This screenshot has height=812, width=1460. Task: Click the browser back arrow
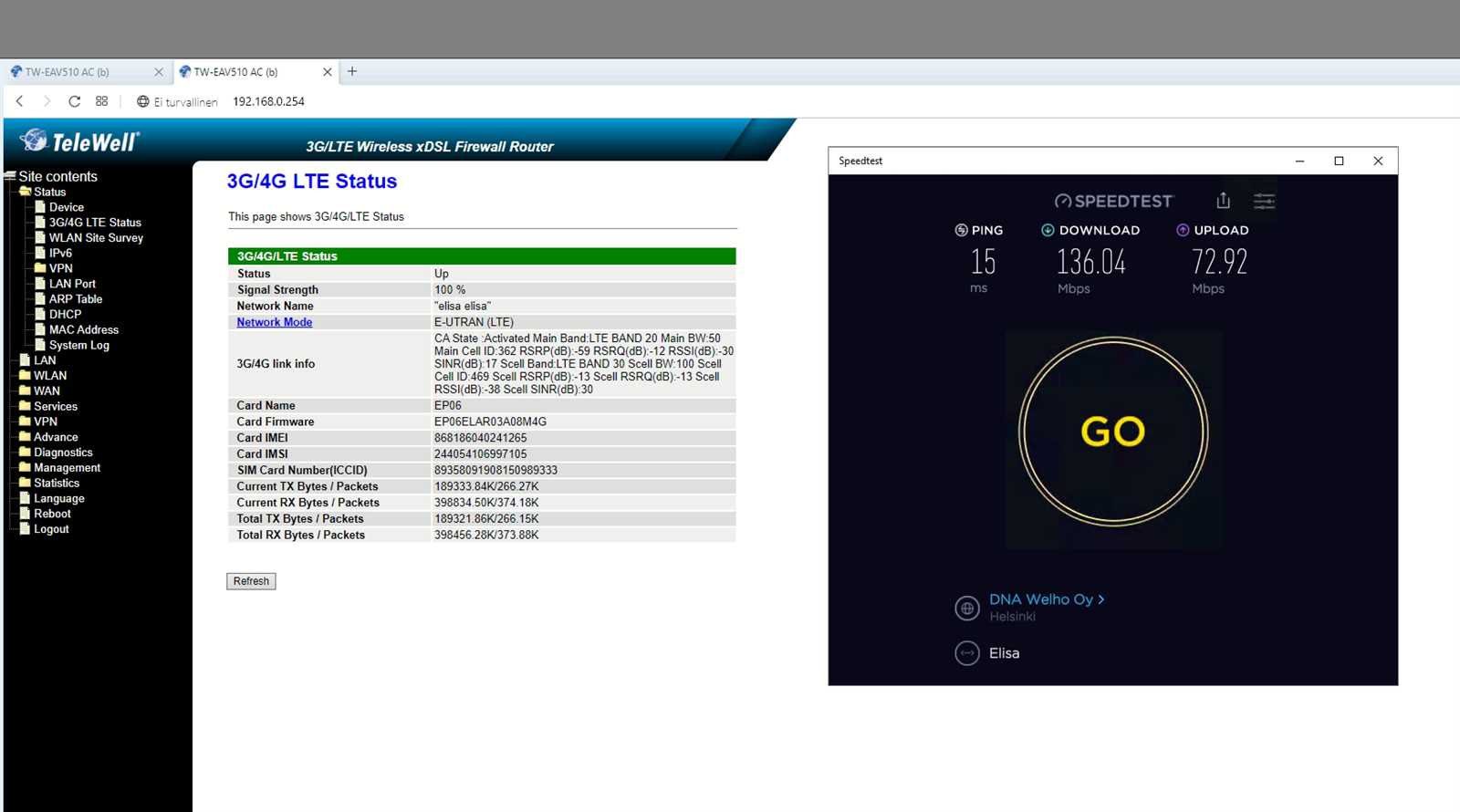19,101
